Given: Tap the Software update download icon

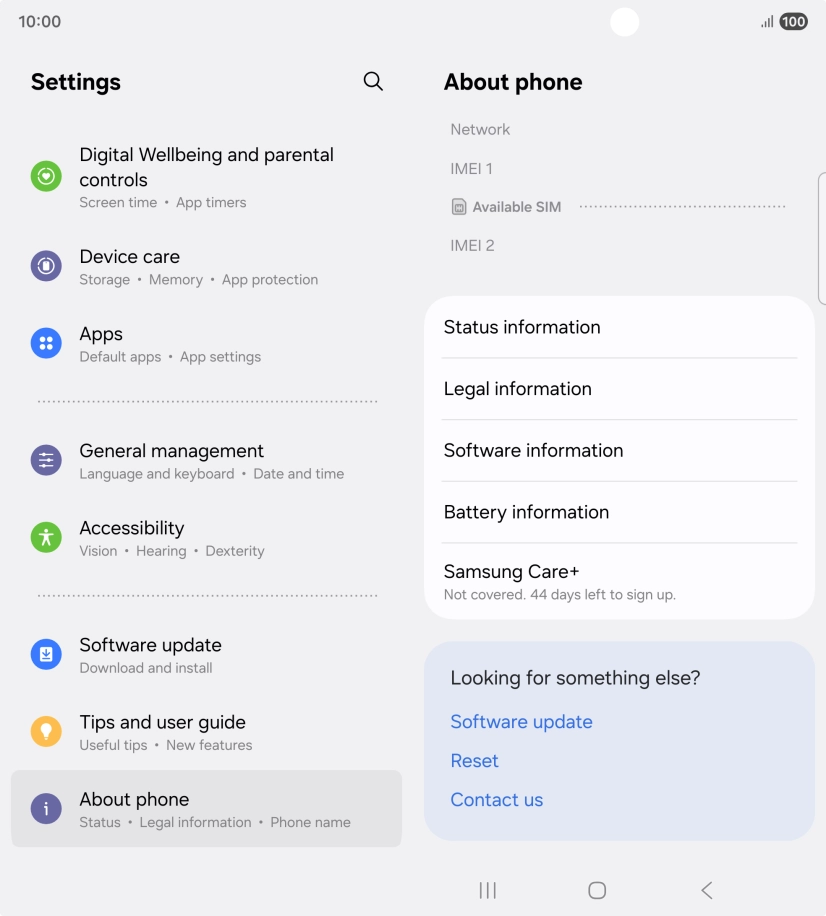Looking at the screenshot, I should [x=46, y=654].
